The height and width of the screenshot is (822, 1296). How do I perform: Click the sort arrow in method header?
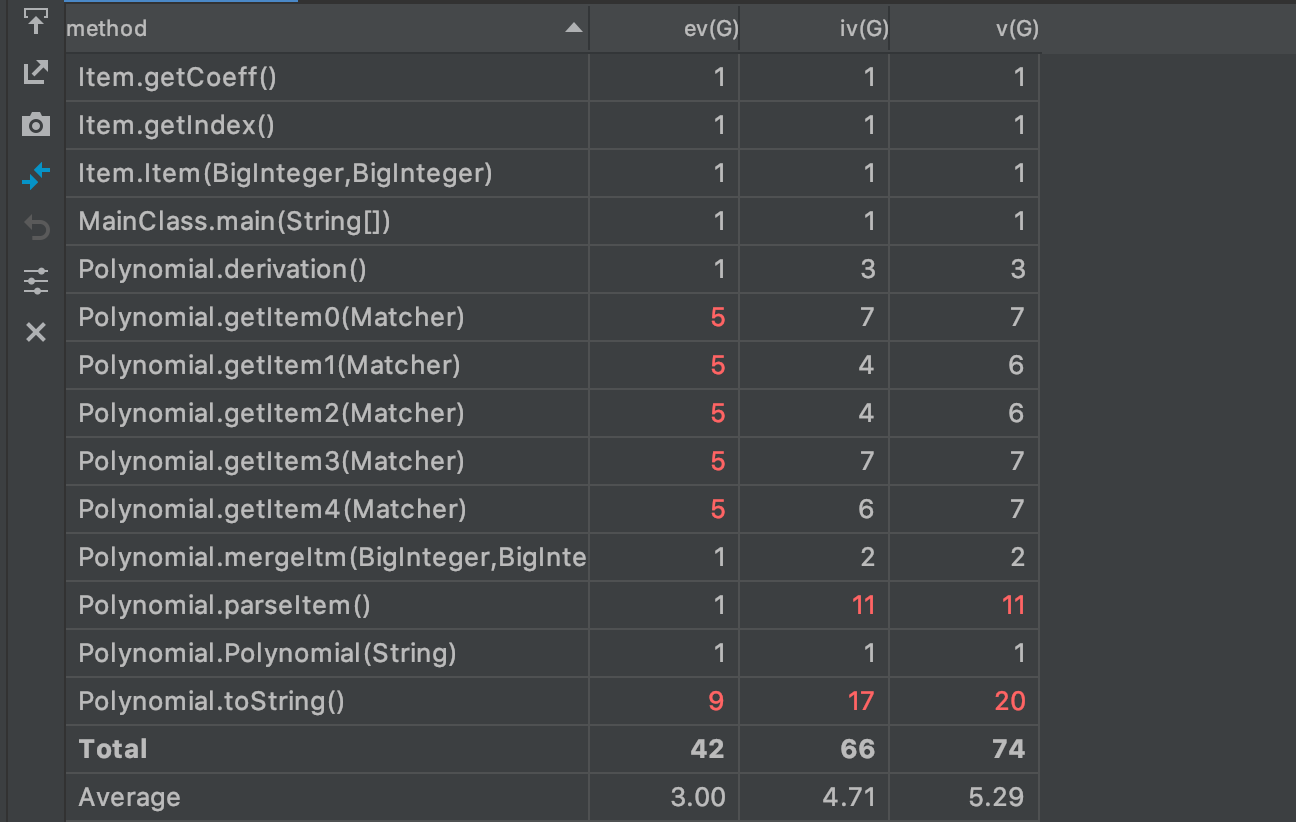click(x=573, y=29)
